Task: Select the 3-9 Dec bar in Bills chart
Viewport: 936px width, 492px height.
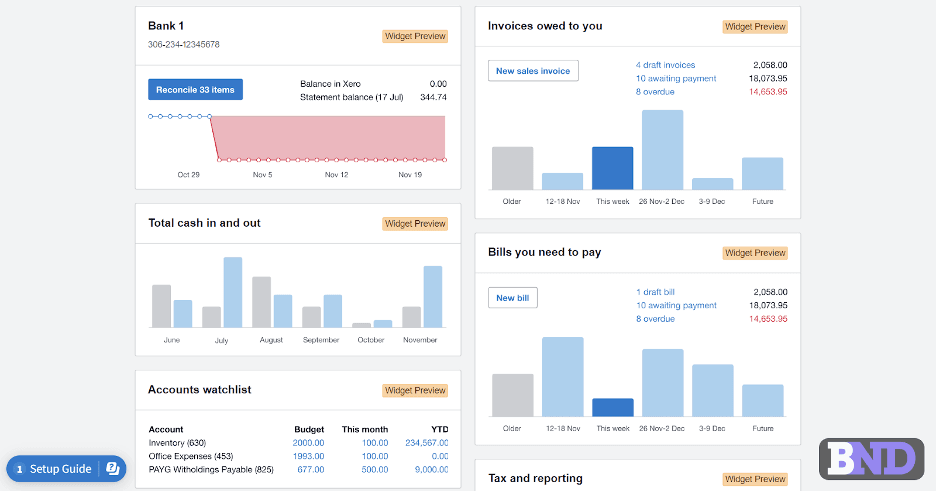Action: [713, 390]
